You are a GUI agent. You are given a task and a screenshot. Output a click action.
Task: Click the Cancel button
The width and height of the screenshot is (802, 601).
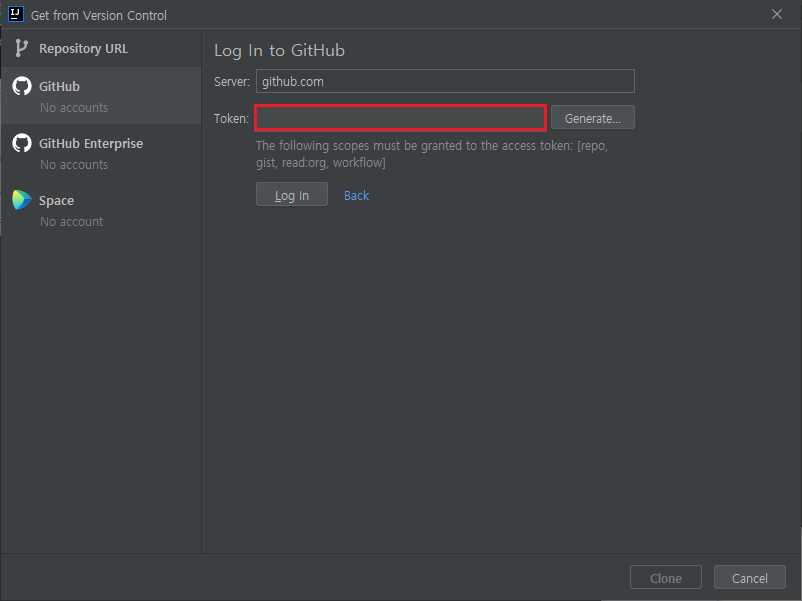[749, 578]
